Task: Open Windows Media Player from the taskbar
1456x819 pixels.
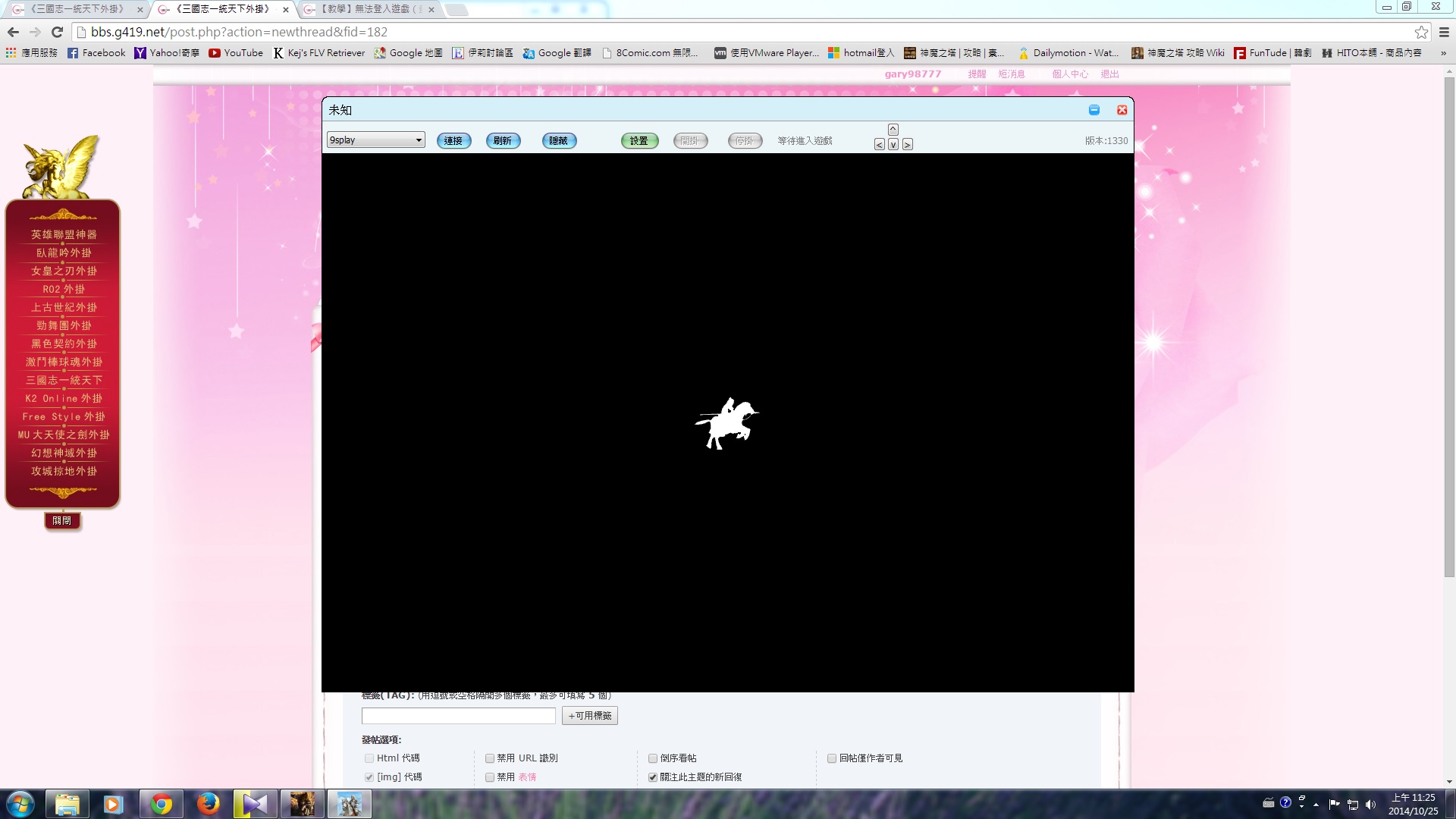Action: point(114,804)
